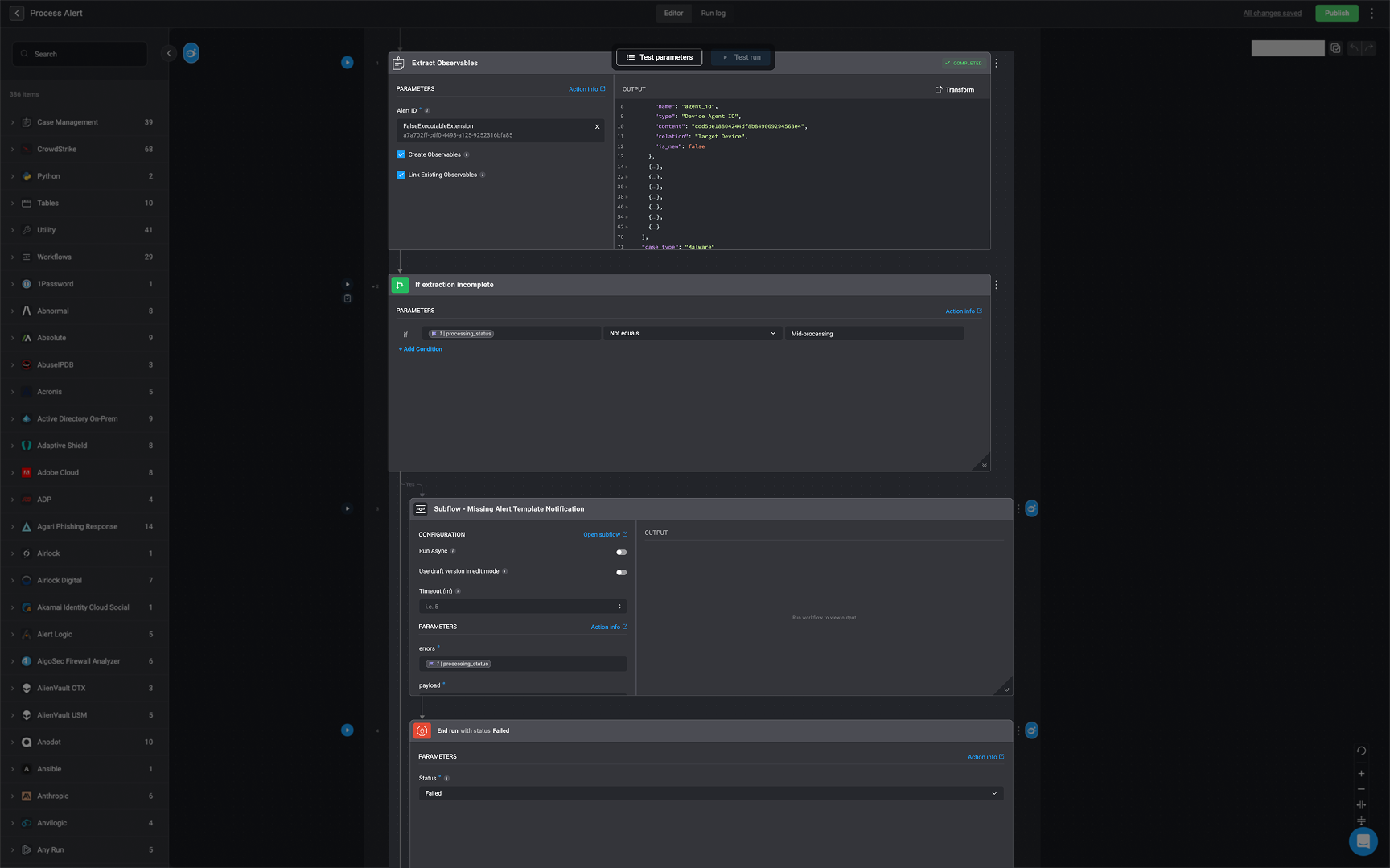Remove the FalseExecutableExtension alert ID value
This screenshot has width=1390, height=868.
(x=597, y=127)
